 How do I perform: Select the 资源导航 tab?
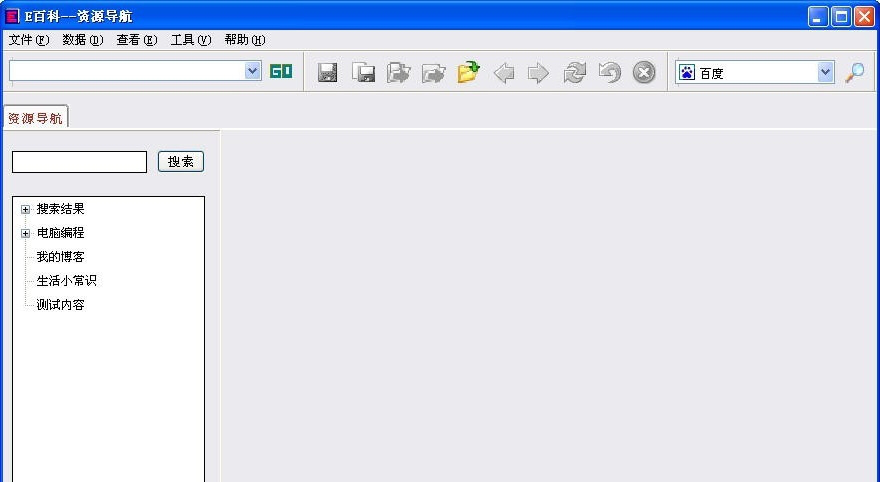[35, 117]
